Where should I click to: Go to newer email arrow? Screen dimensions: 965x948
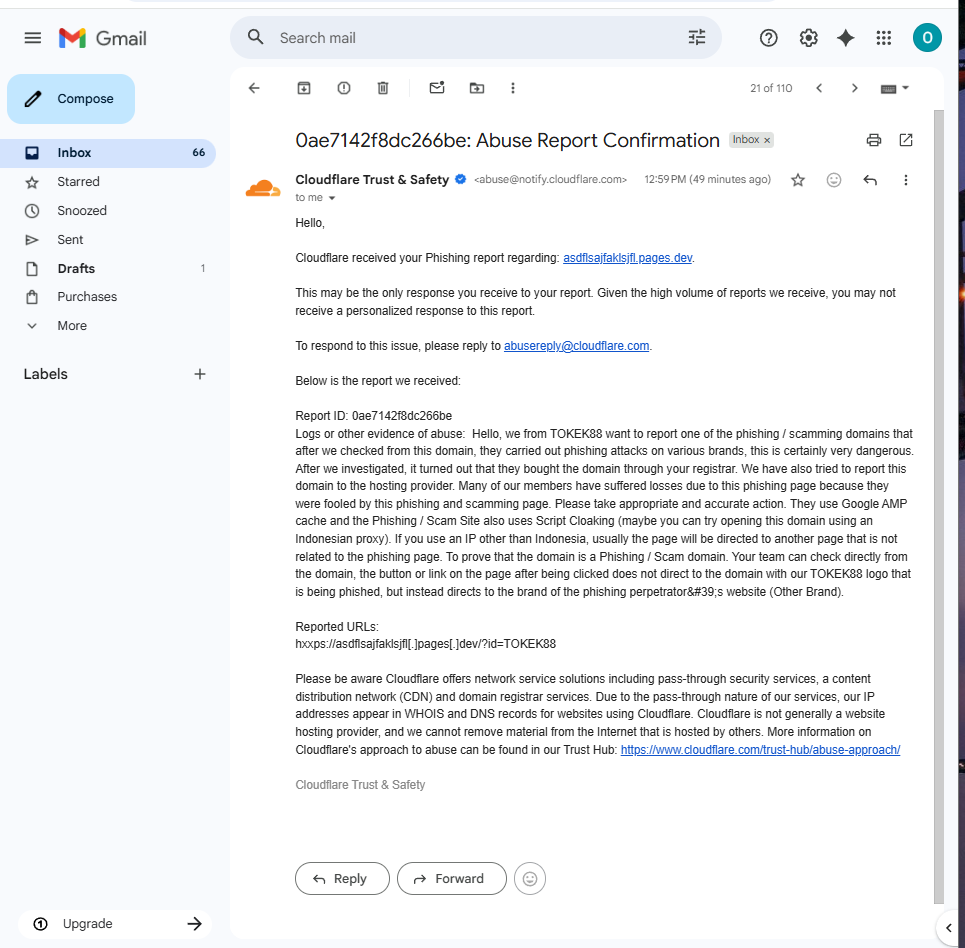pyautogui.click(x=819, y=88)
